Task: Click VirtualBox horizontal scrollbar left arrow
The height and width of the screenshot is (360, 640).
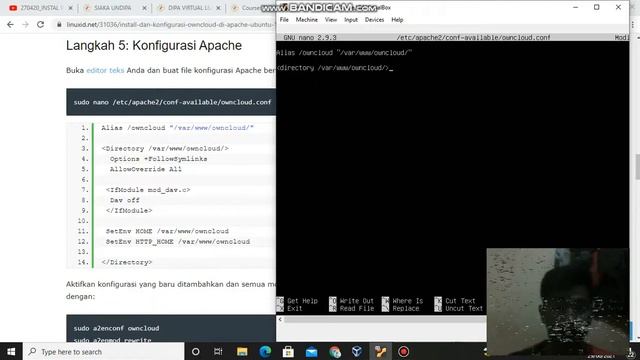Action: pos(280,320)
